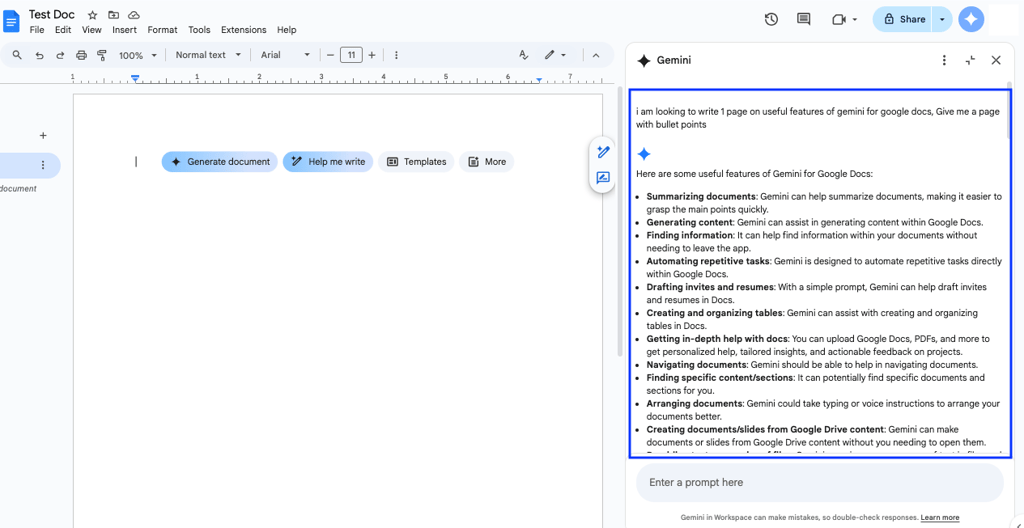Open the Arial font dropdown
Image resolution: width=1024 pixels, height=528 pixels.
[285, 56]
